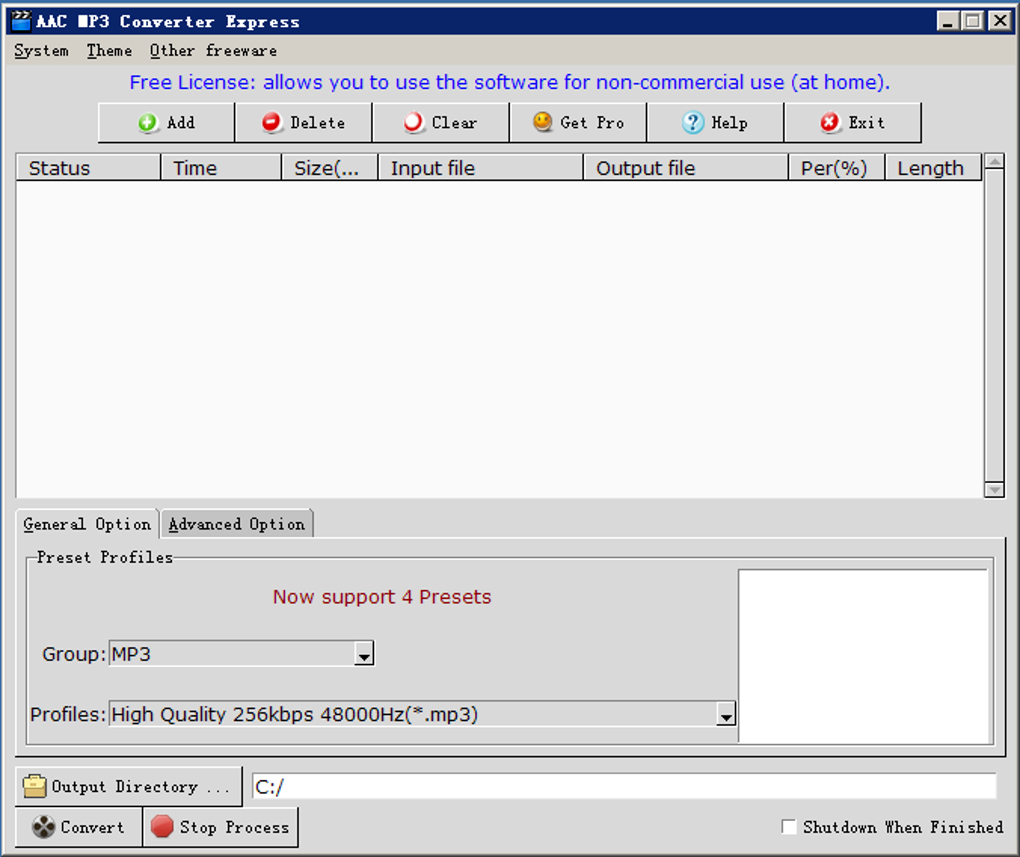Click the Per(%) column header
This screenshot has height=857, width=1020.
[x=837, y=168]
